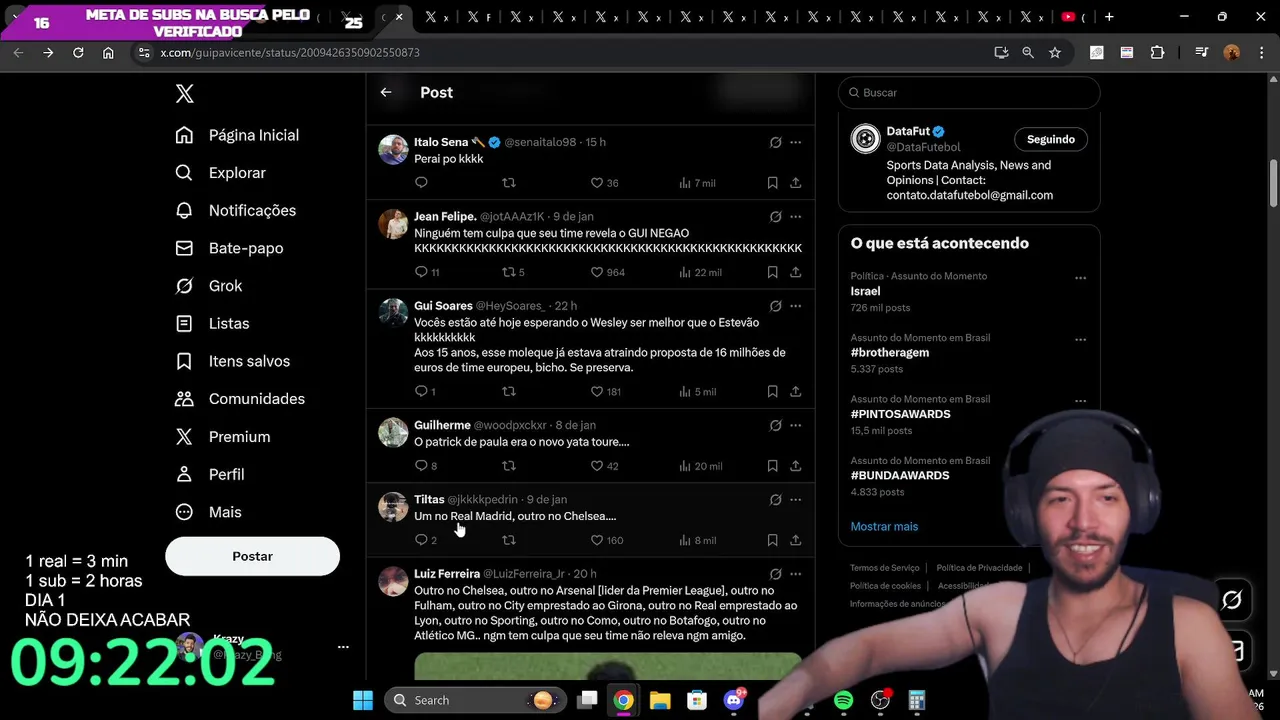Viewport: 1280px width, 720px height.
Task: Like Jean Felipe's post with 964 likes
Action: coord(607,272)
